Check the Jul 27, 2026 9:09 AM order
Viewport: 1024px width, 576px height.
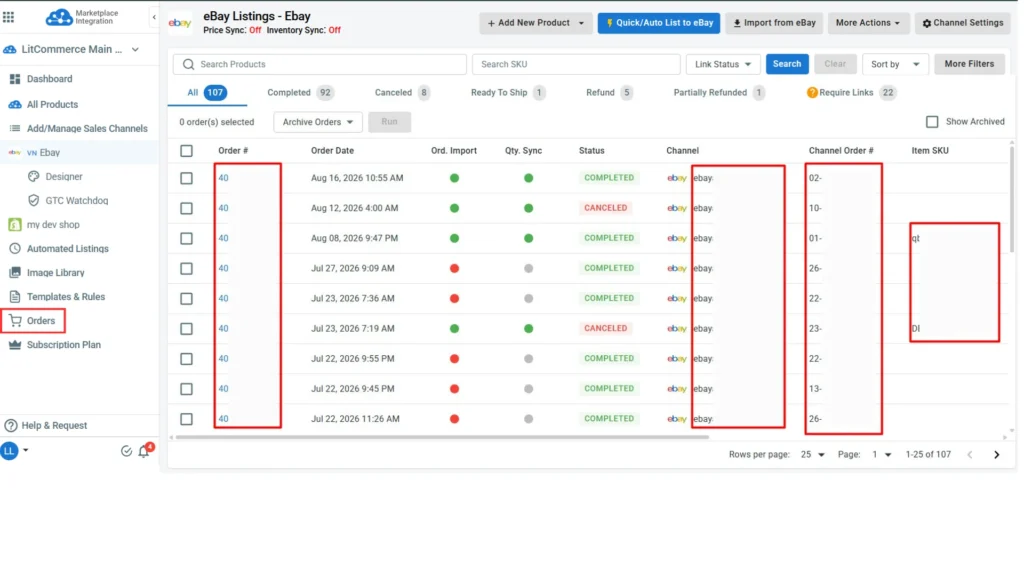[187, 268]
